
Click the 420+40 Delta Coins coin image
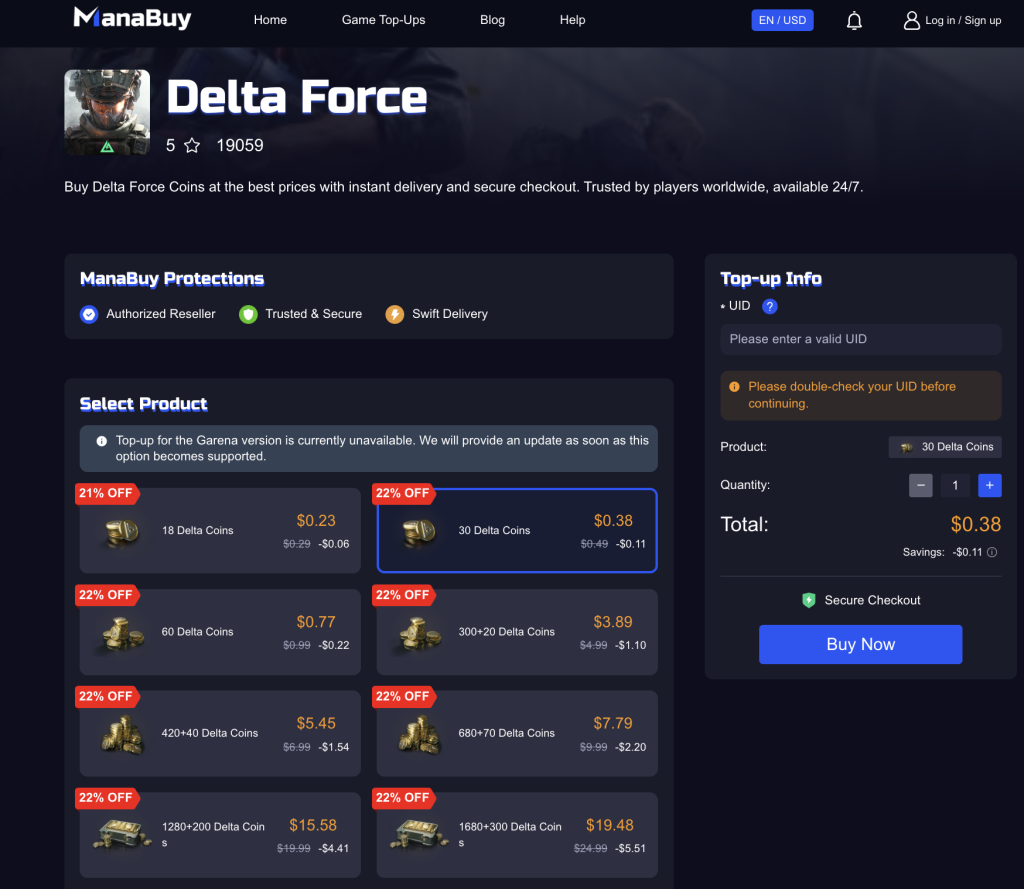tap(122, 734)
